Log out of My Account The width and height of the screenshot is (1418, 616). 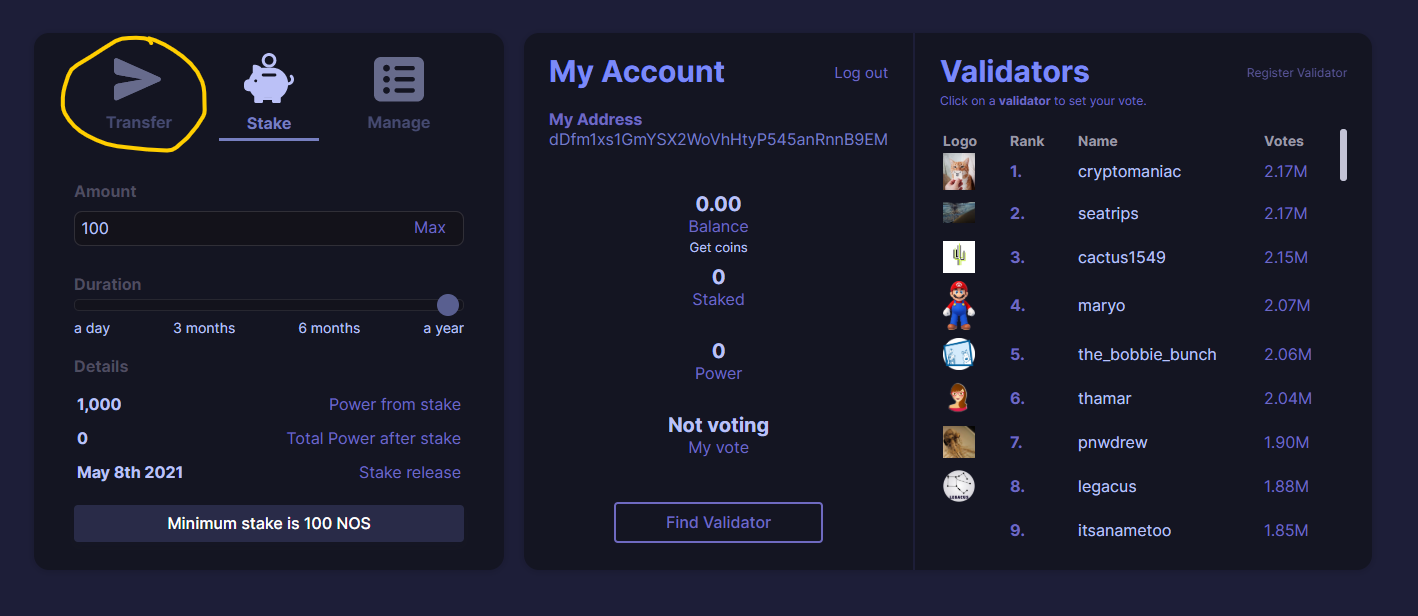pos(861,73)
